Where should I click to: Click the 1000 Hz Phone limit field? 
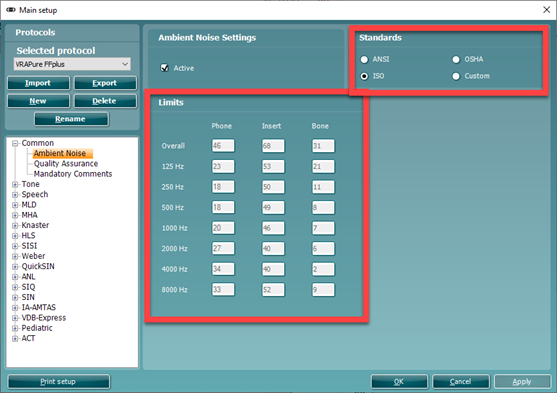point(223,228)
